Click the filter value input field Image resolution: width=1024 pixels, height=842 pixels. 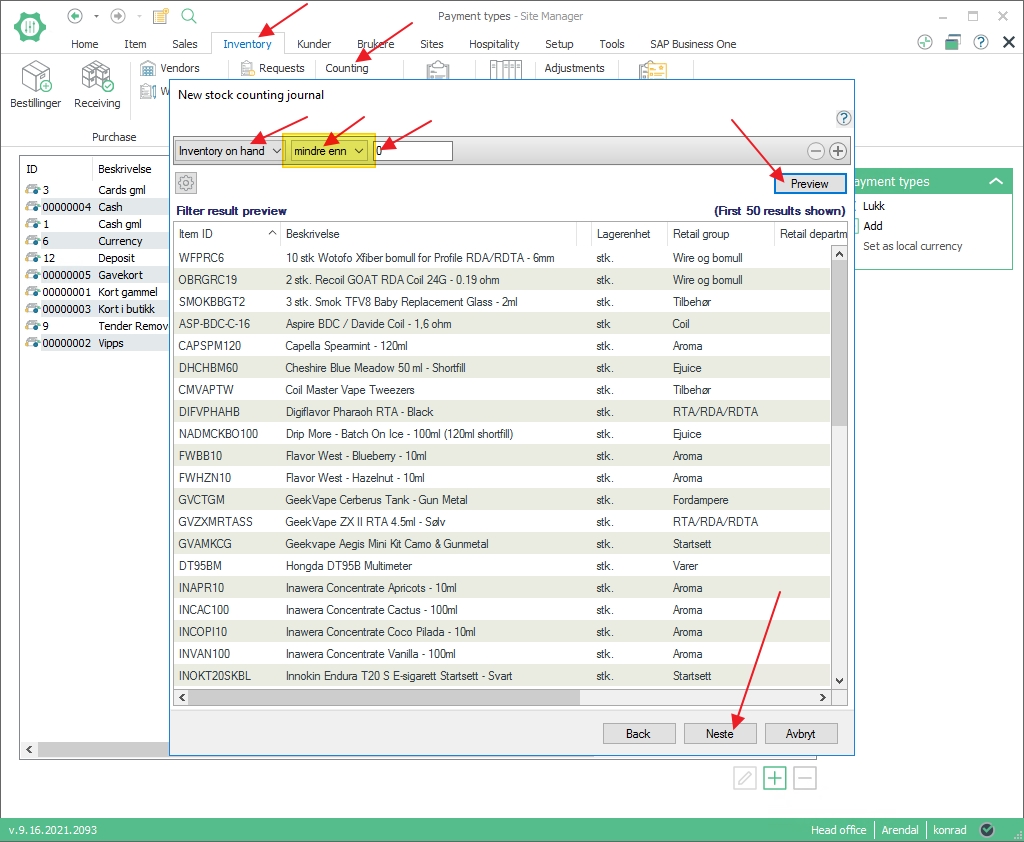coord(413,151)
